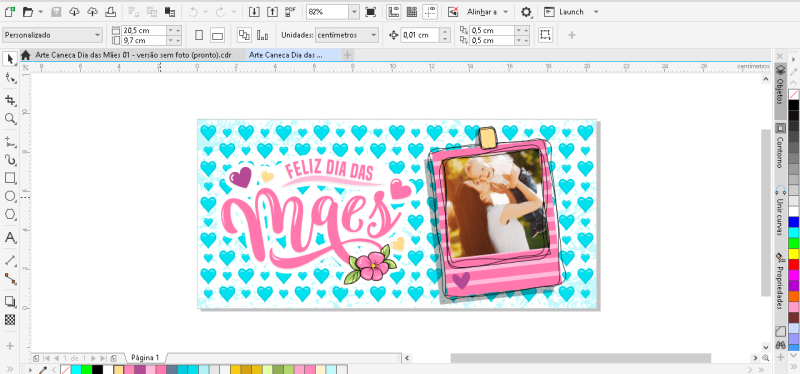Set page to portrait orientation

click(x=199, y=35)
